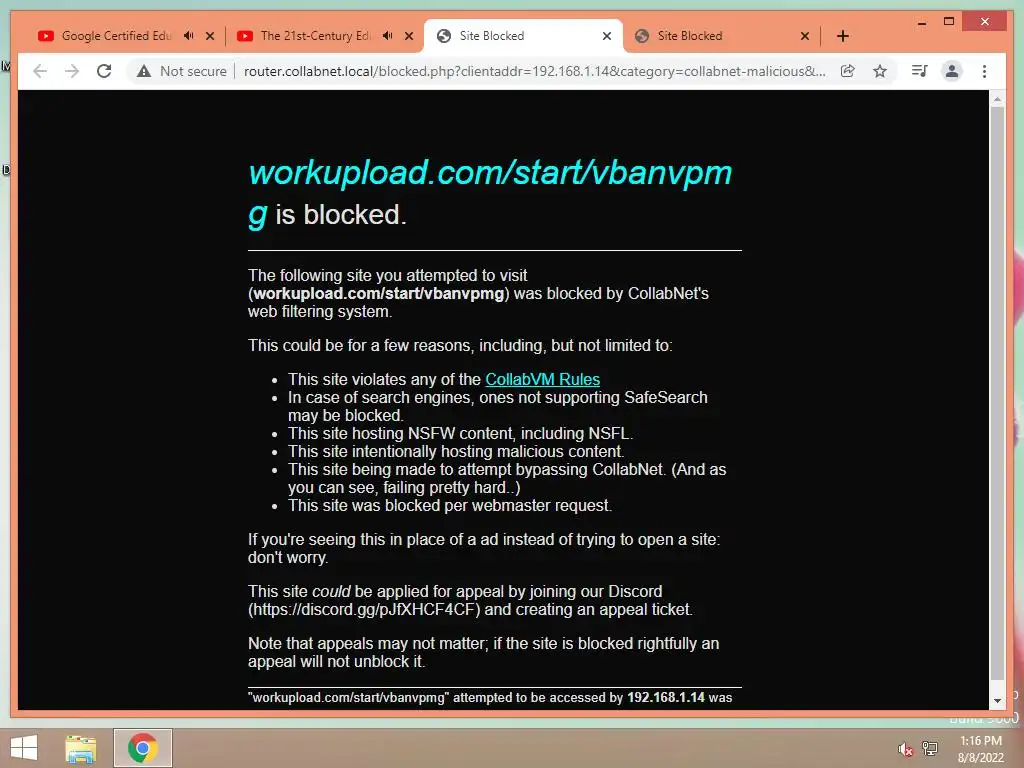
Task: Open a new tab with plus button
Action: click(x=842, y=36)
